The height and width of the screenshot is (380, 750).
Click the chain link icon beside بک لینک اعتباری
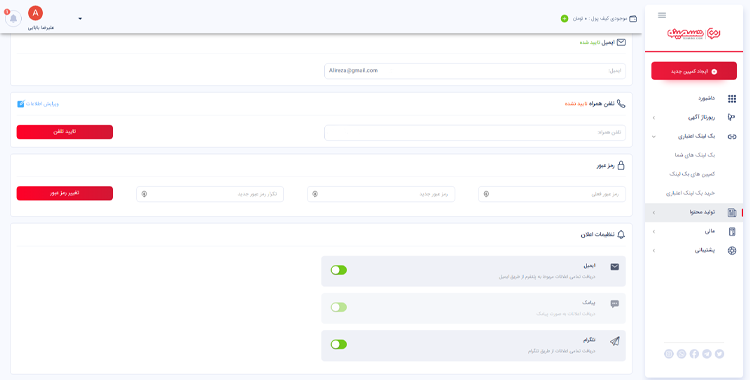click(x=732, y=136)
